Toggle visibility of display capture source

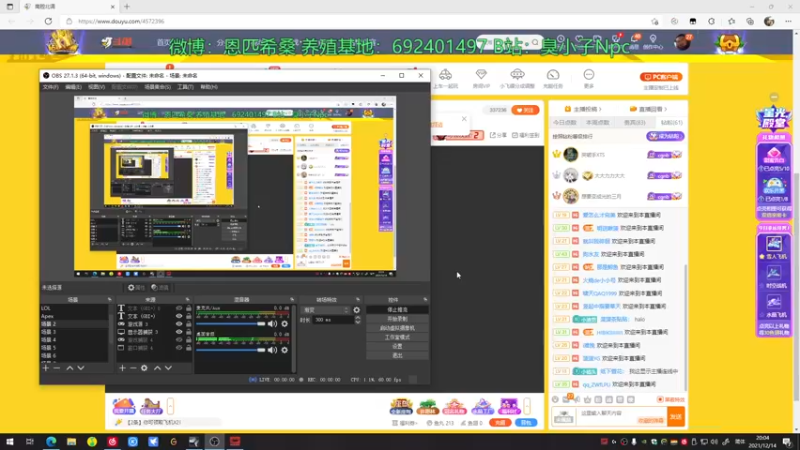tap(179, 332)
